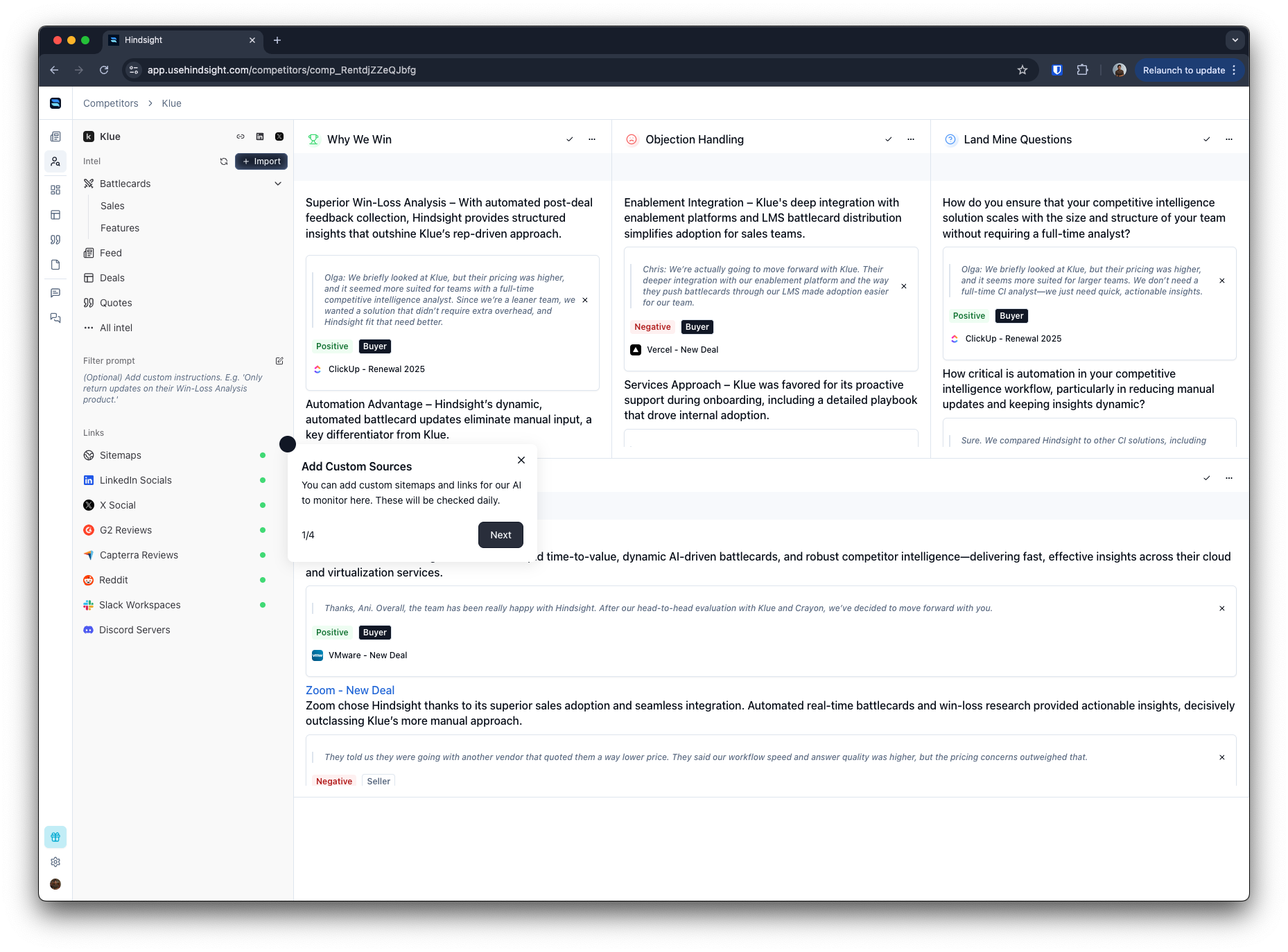Open Objection Handling more options menu
1288x952 pixels.
(911, 139)
